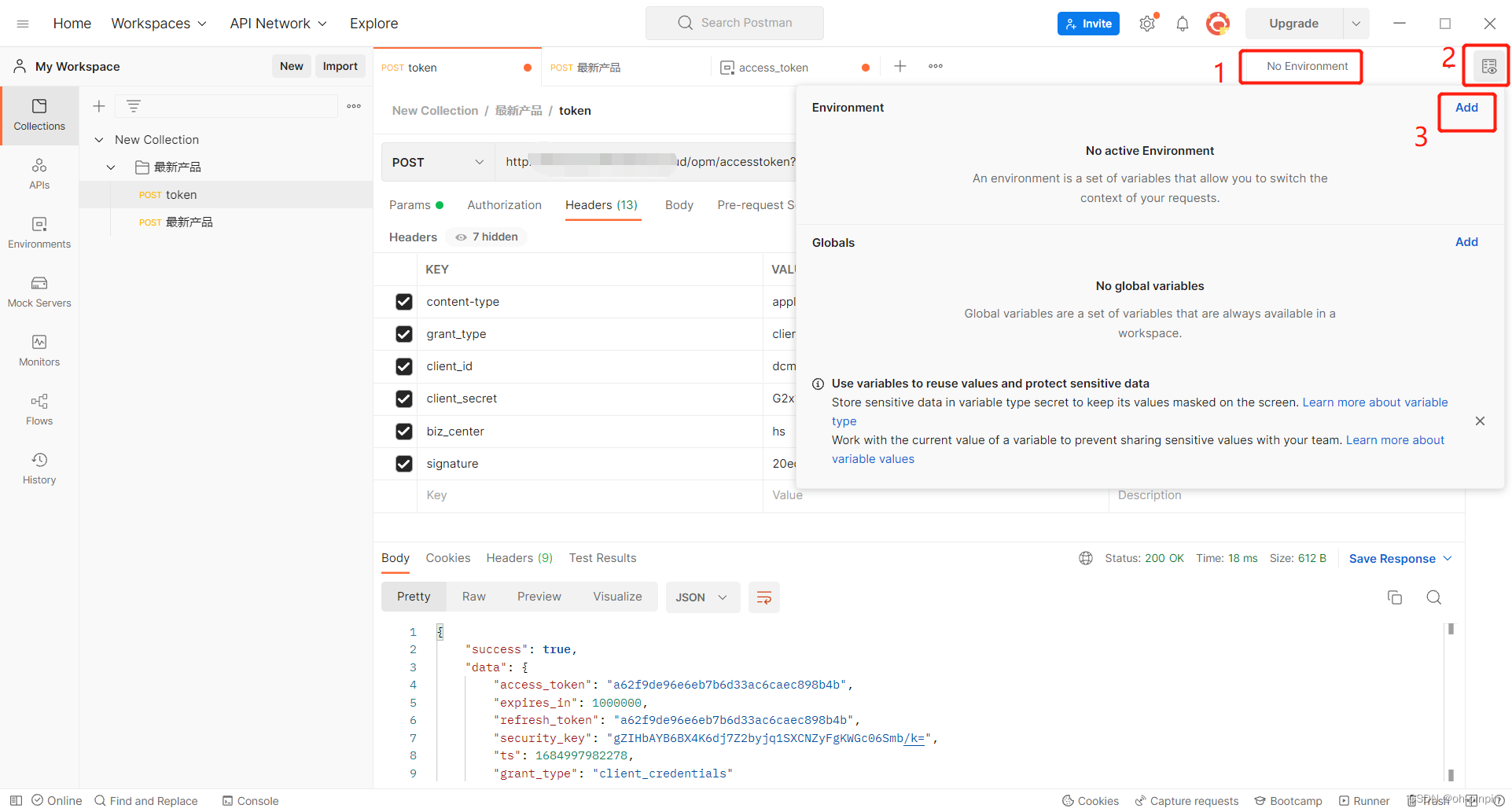The width and height of the screenshot is (1512, 812).
Task: Add a new Environment
Action: pos(1466,108)
